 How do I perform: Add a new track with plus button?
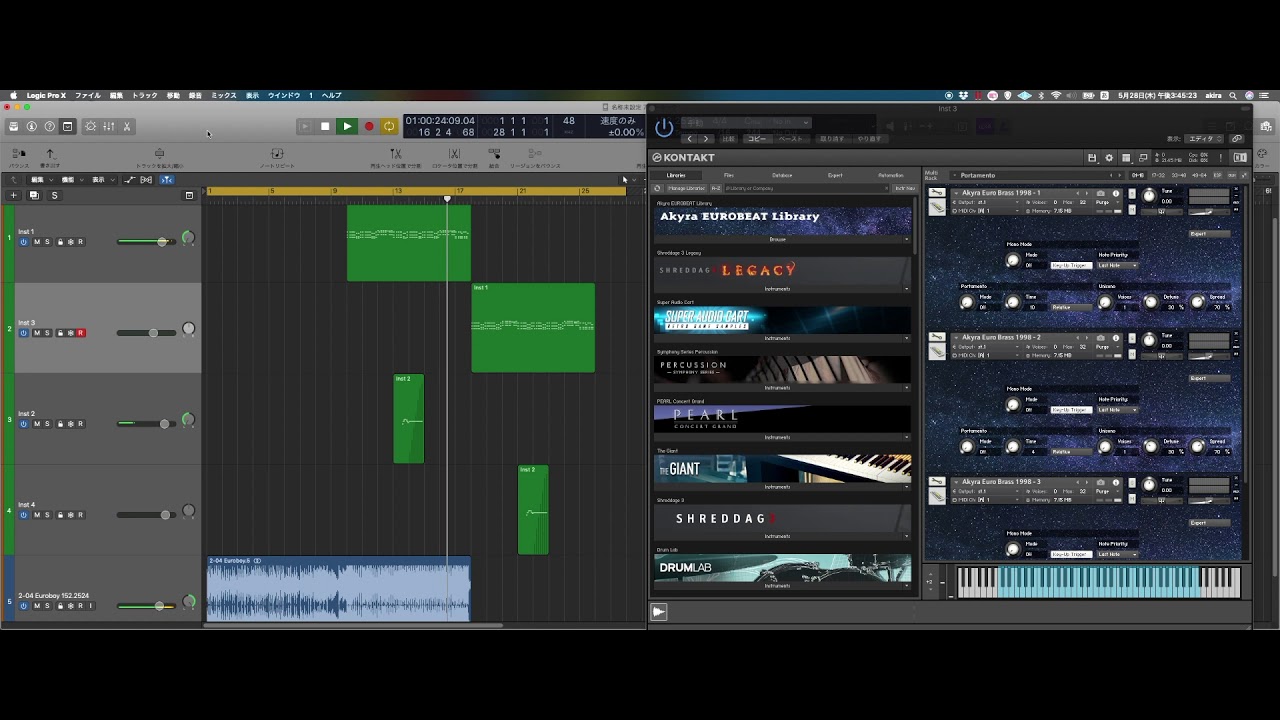click(14, 195)
